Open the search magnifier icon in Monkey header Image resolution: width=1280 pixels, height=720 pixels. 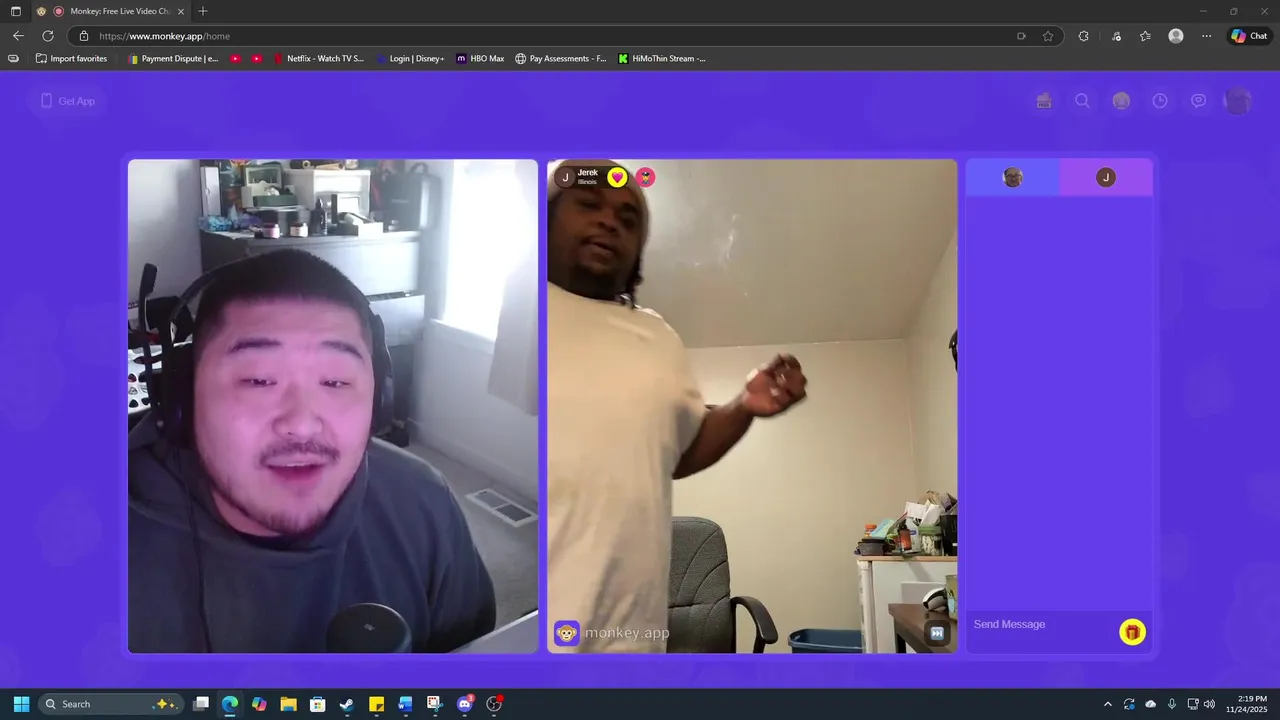click(1082, 101)
